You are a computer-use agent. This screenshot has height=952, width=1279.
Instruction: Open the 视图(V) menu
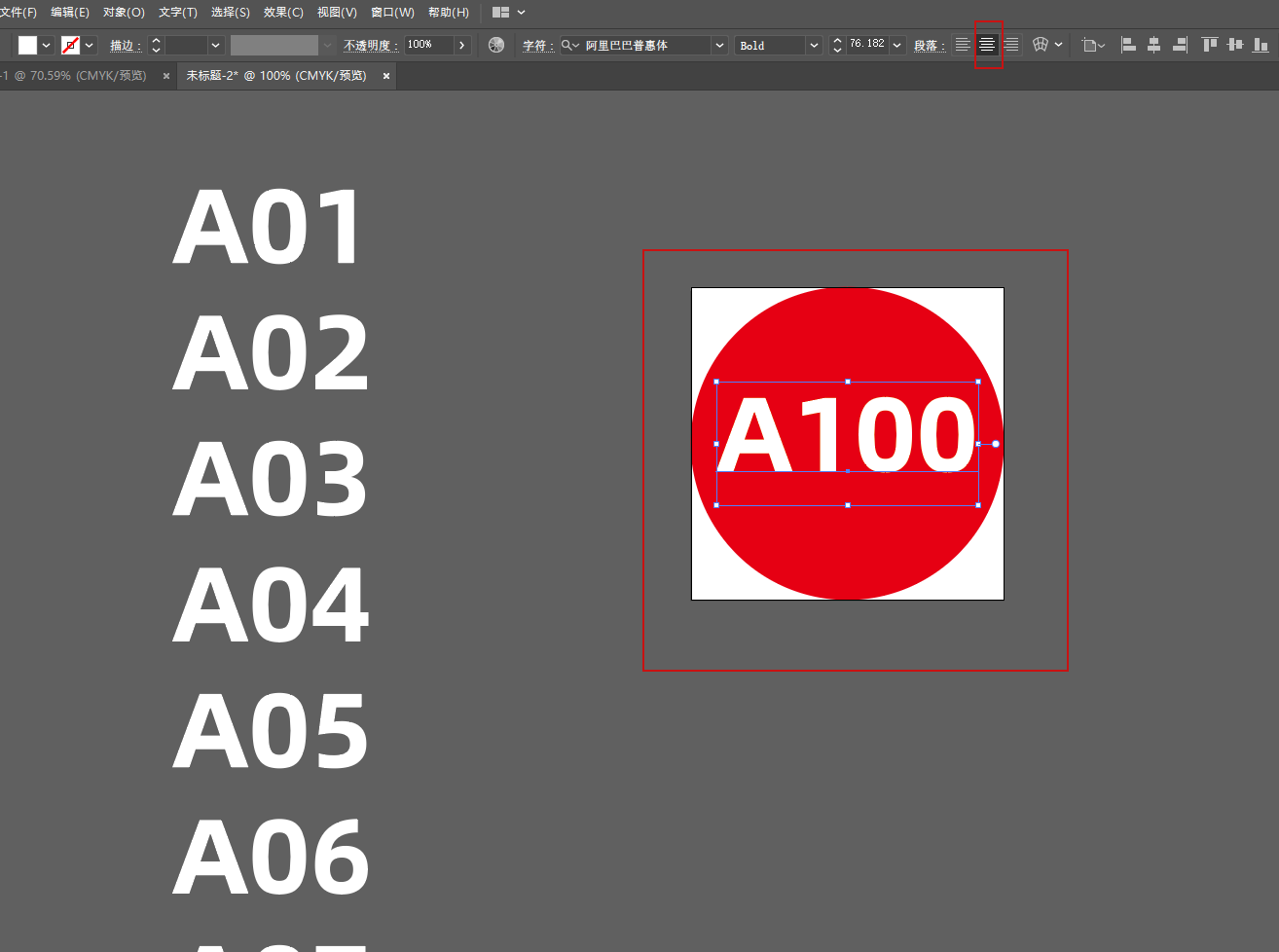pyautogui.click(x=337, y=13)
